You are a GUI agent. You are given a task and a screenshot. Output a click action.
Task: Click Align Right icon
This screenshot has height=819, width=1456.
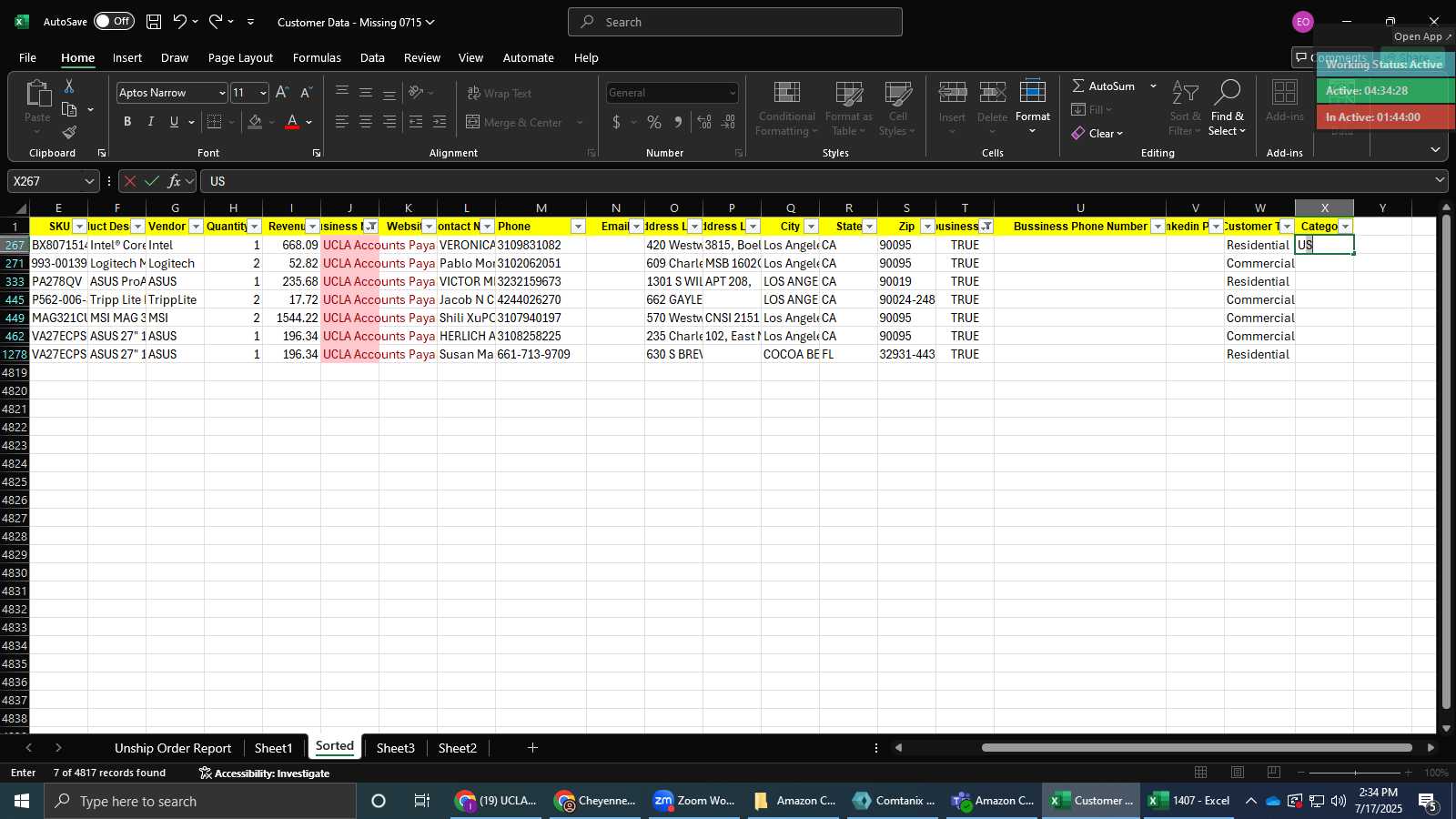coord(389,122)
